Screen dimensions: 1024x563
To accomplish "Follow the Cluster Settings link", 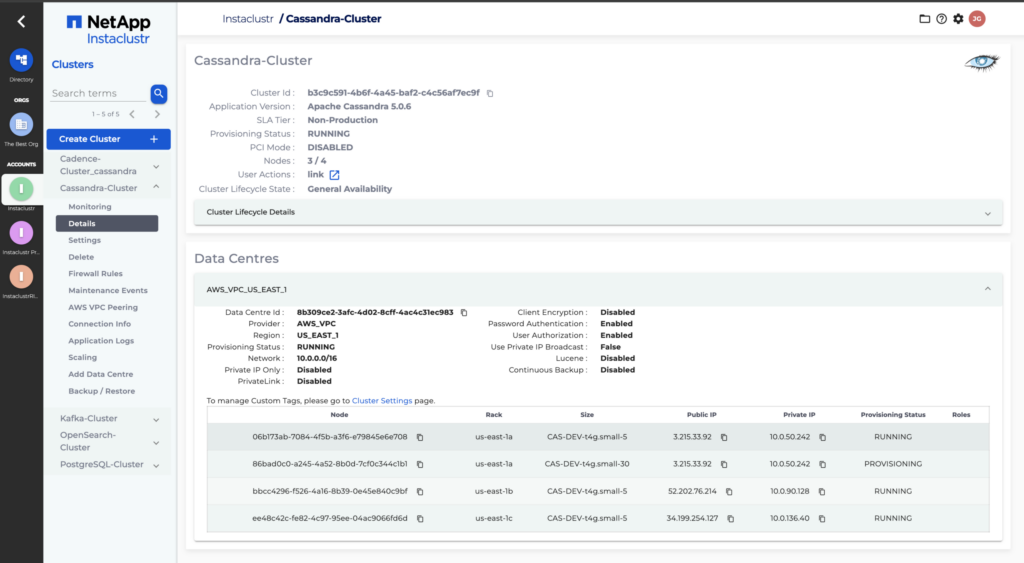I will pyautogui.click(x=382, y=400).
